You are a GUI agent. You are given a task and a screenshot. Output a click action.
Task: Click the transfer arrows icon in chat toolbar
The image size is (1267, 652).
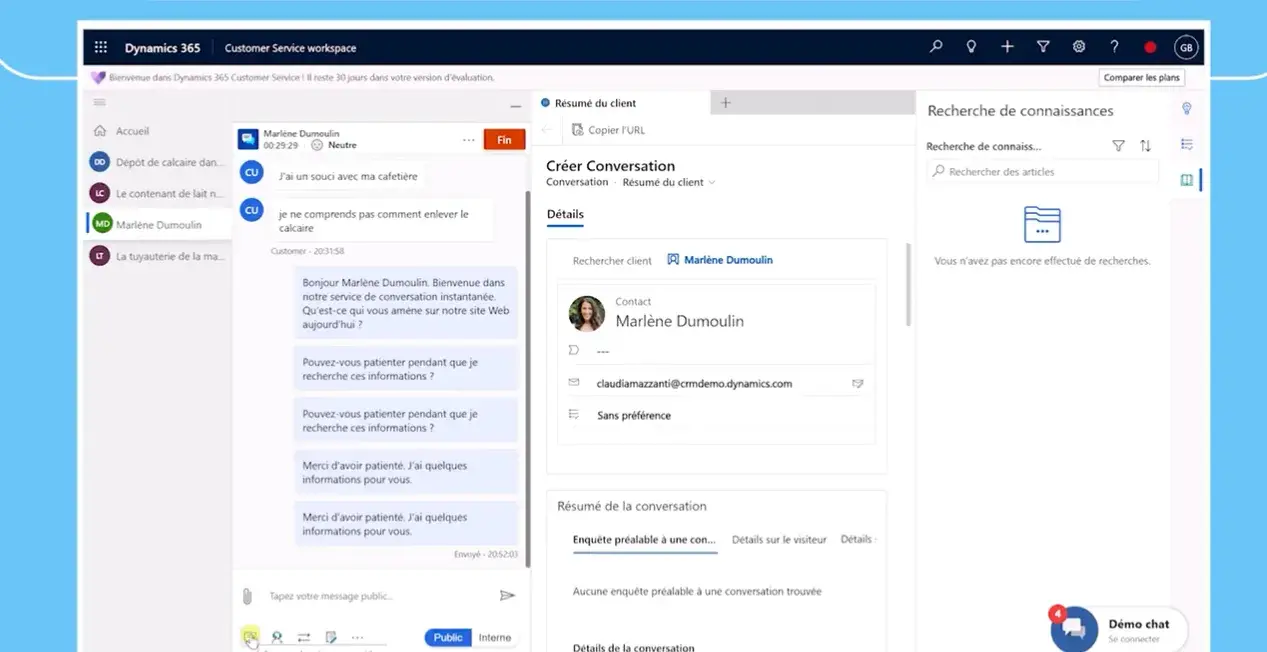click(x=304, y=637)
